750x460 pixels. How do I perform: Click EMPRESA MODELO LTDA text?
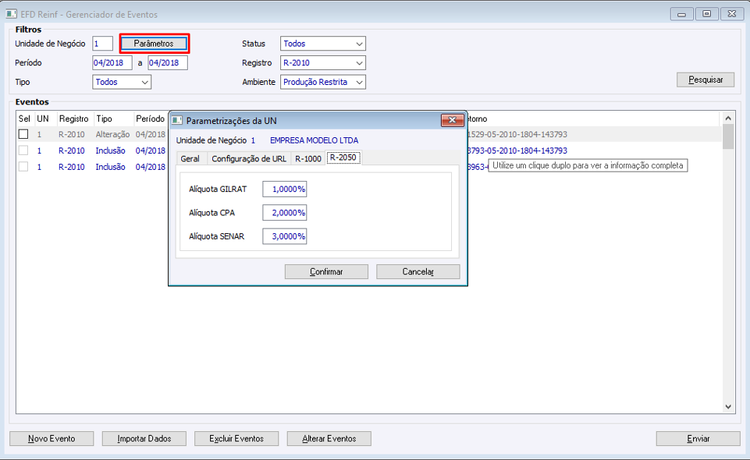click(314, 140)
